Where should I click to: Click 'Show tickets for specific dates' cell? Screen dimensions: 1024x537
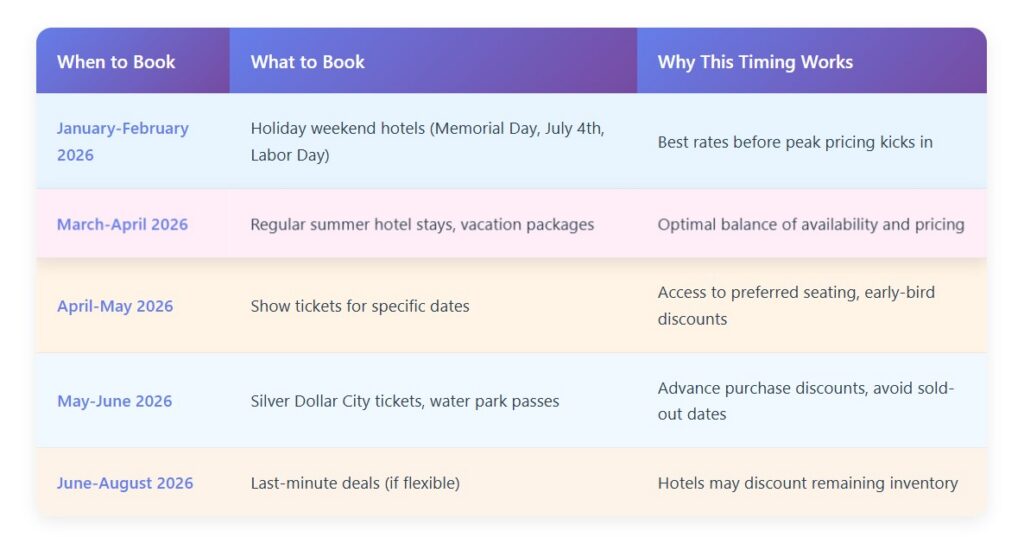[x=360, y=306]
